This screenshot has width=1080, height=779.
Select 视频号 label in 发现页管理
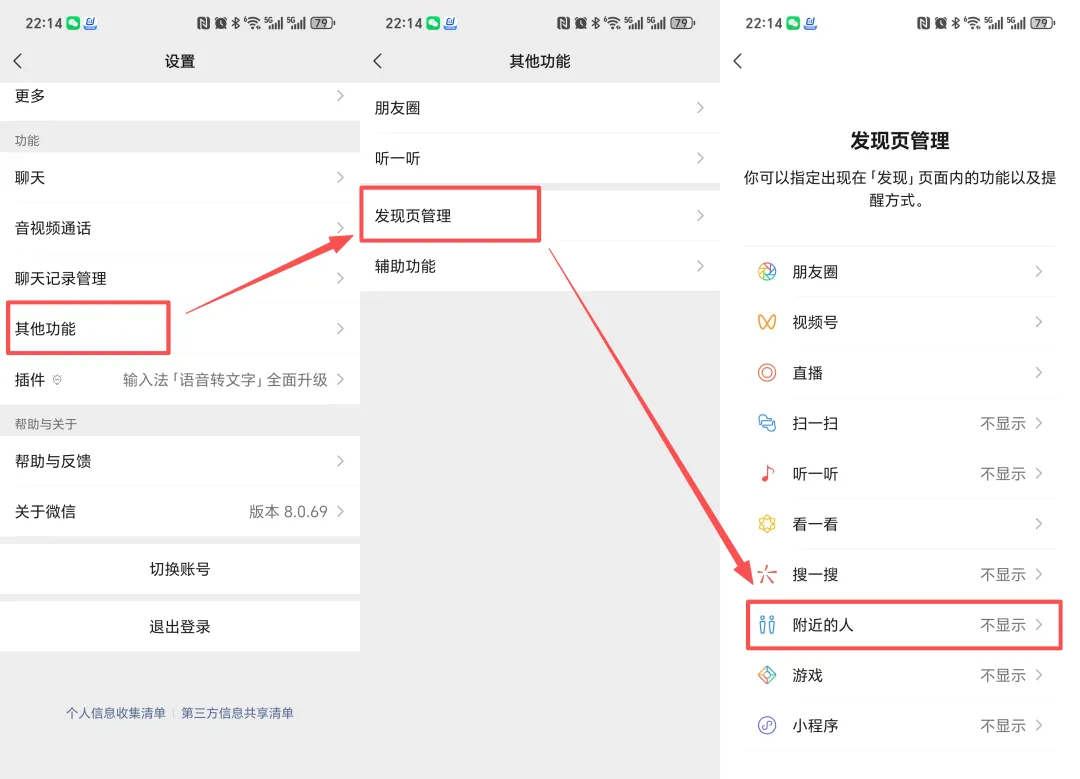(x=815, y=322)
